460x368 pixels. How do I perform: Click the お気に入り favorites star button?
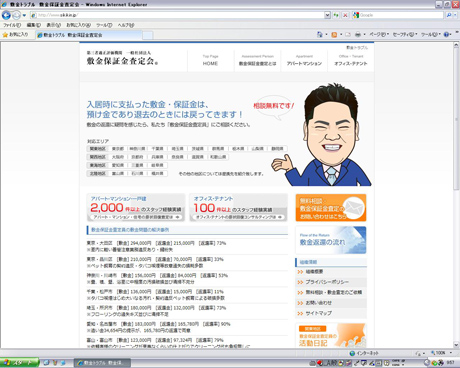(x=15, y=34)
